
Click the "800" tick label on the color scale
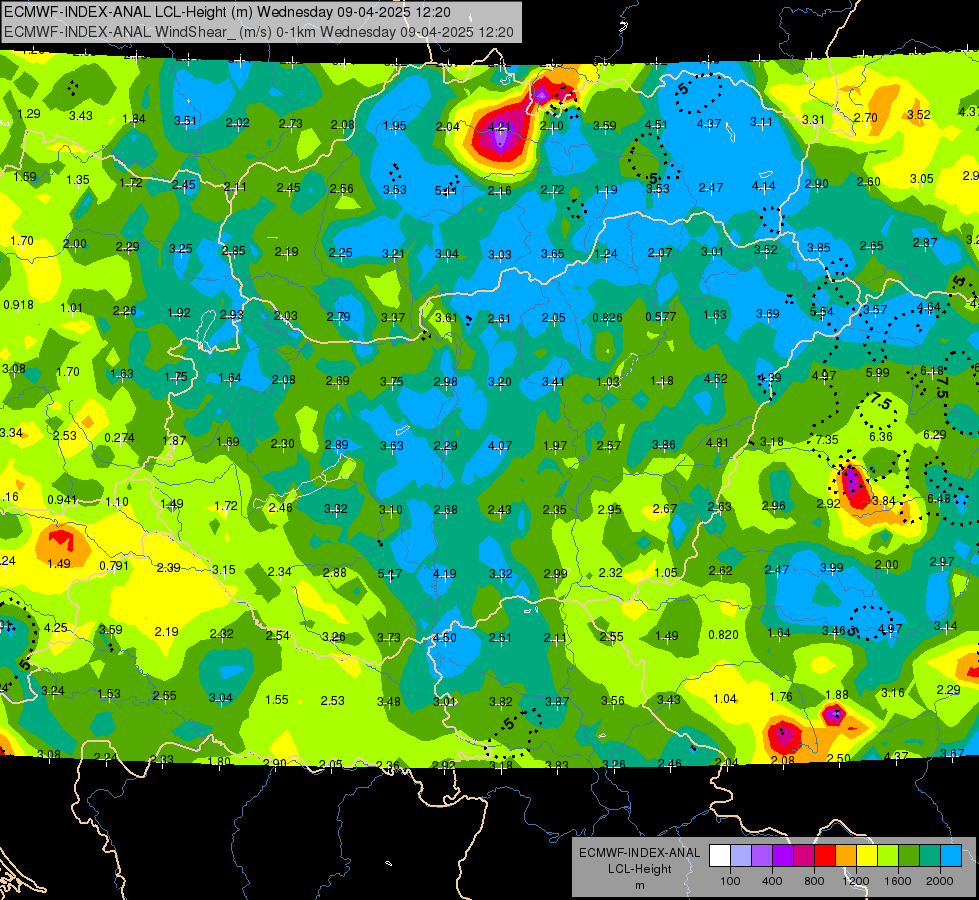pyautogui.click(x=814, y=881)
